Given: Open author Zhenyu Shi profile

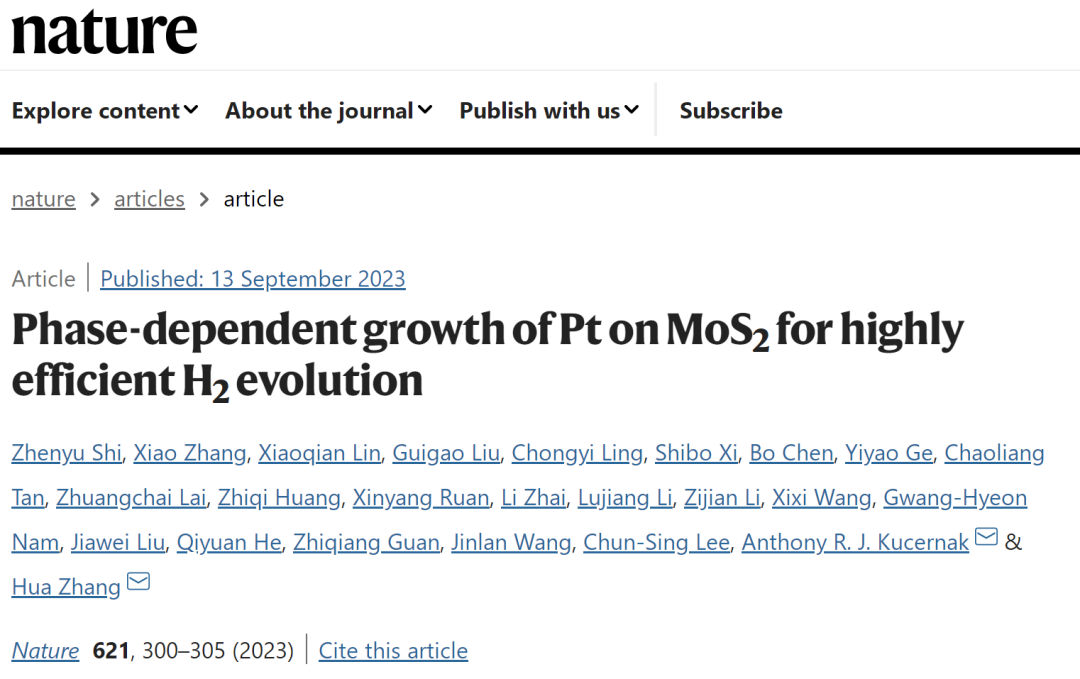Looking at the screenshot, I should pyautogui.click(x=67, y=453).
